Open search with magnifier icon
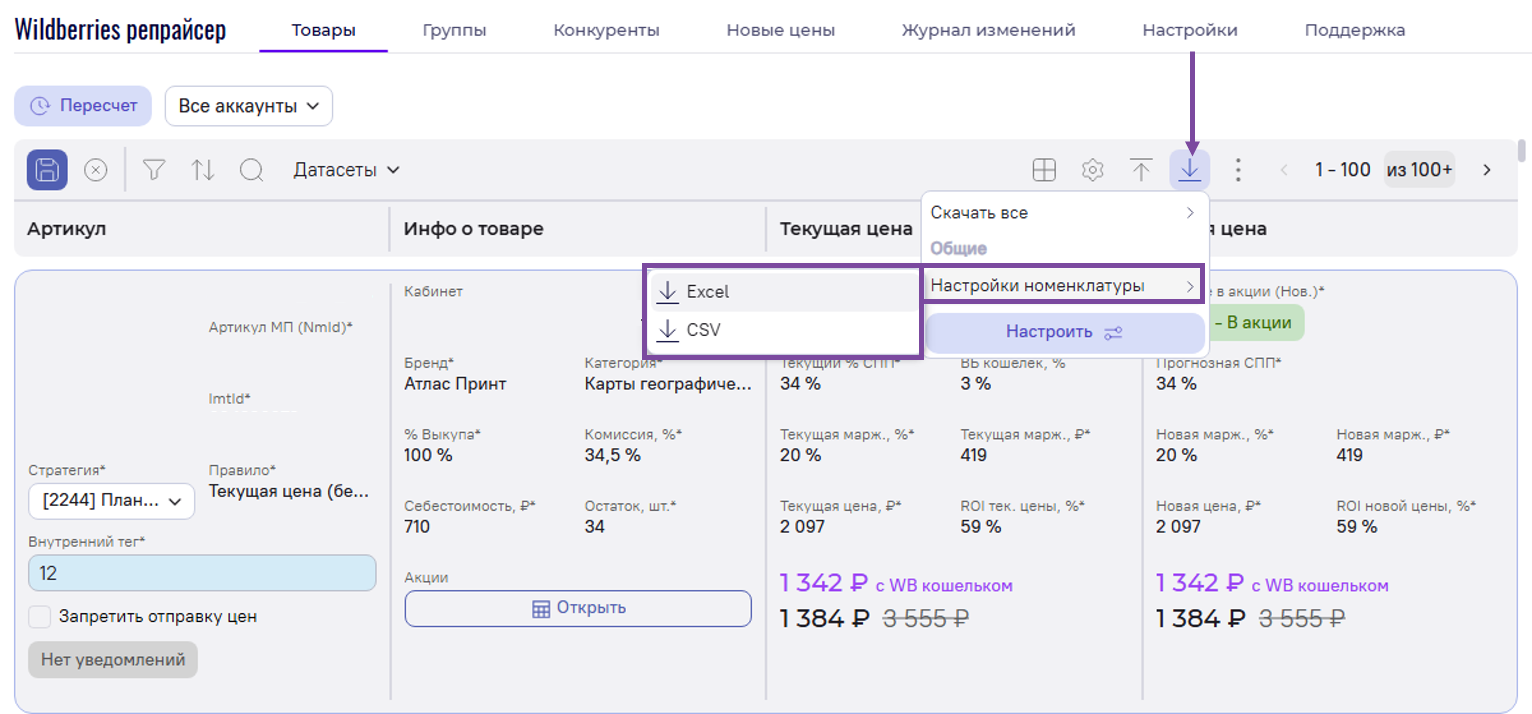The image size is (1532, 714). point(251,170)
